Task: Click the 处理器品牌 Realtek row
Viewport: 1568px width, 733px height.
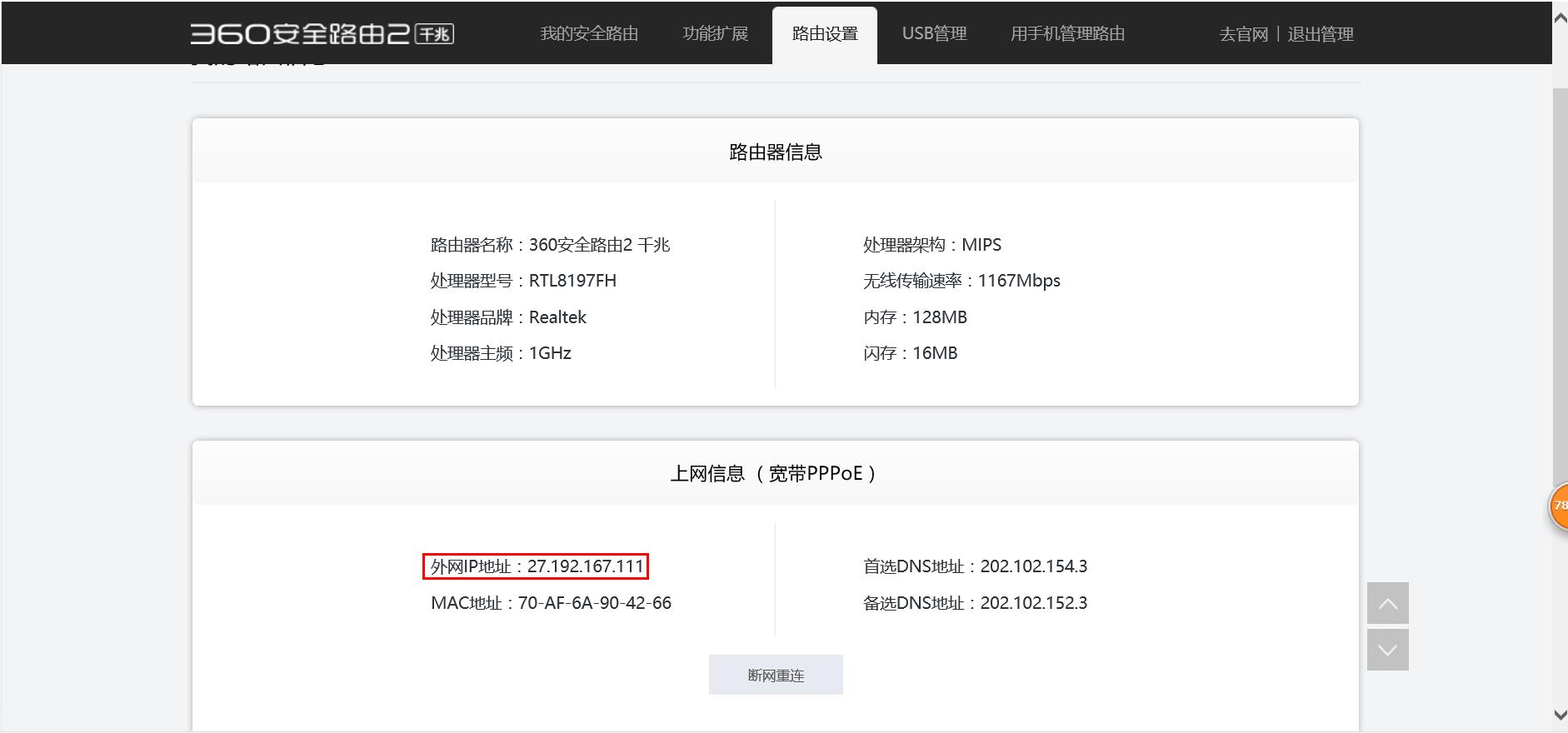Action: coord(508,317)
